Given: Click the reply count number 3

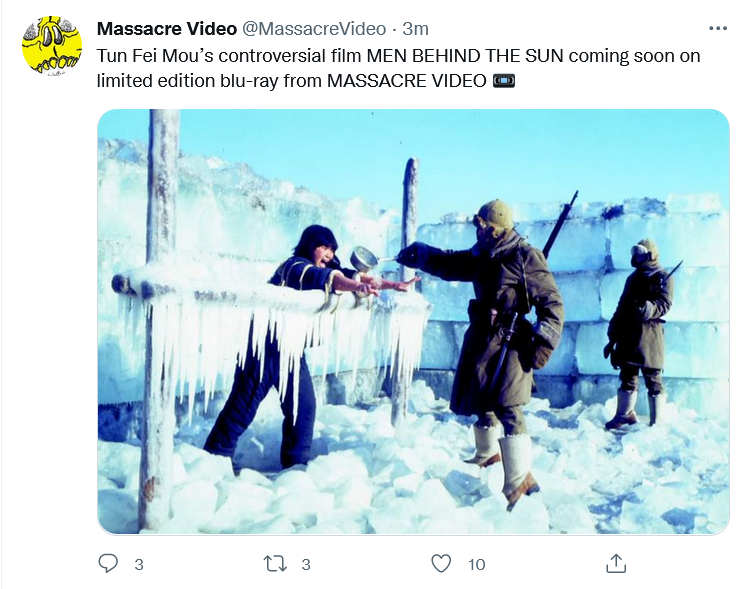Looking at the screenshot, I should [x=139, y=565].
